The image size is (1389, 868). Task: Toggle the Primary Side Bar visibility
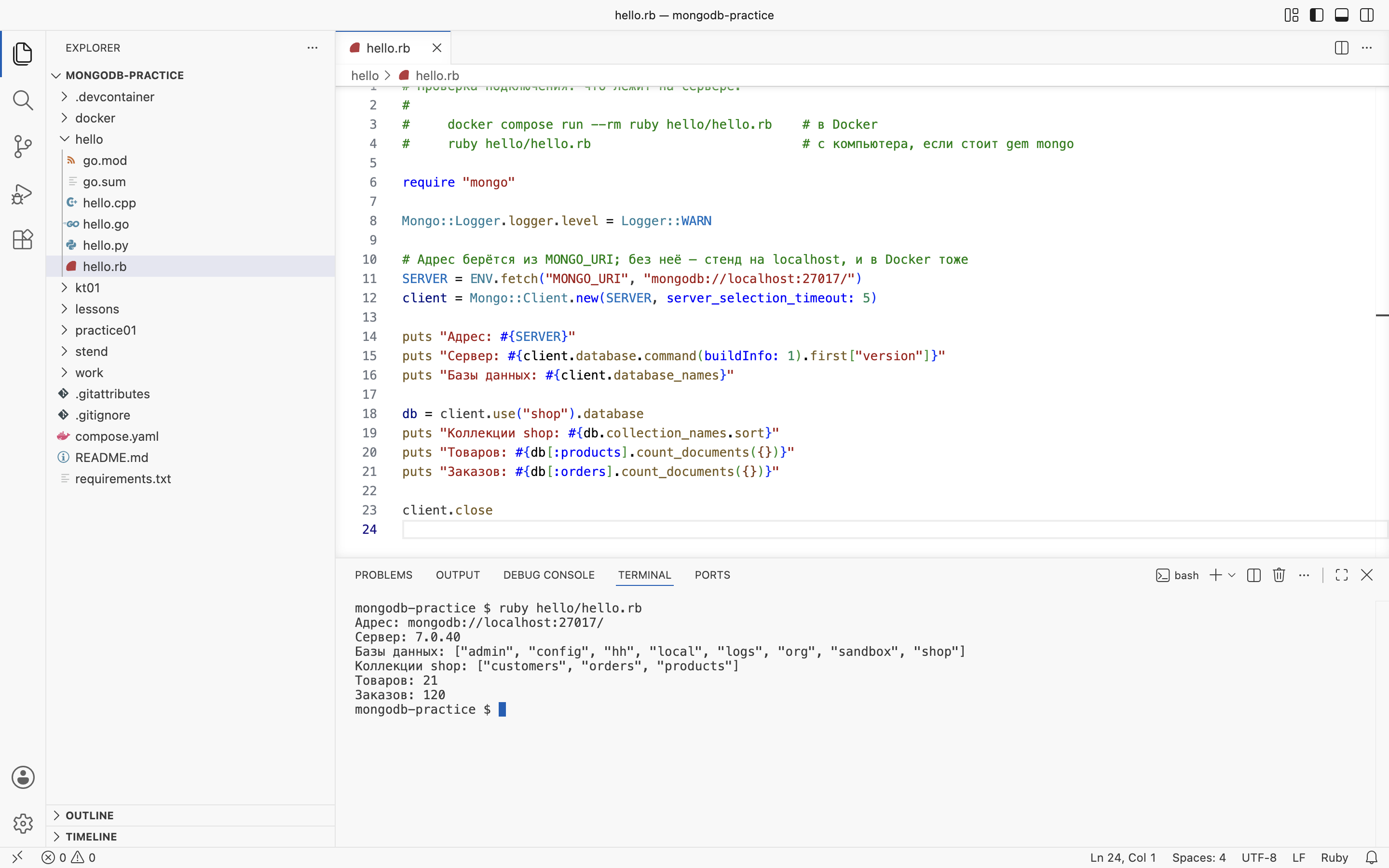click(1317, 15)
